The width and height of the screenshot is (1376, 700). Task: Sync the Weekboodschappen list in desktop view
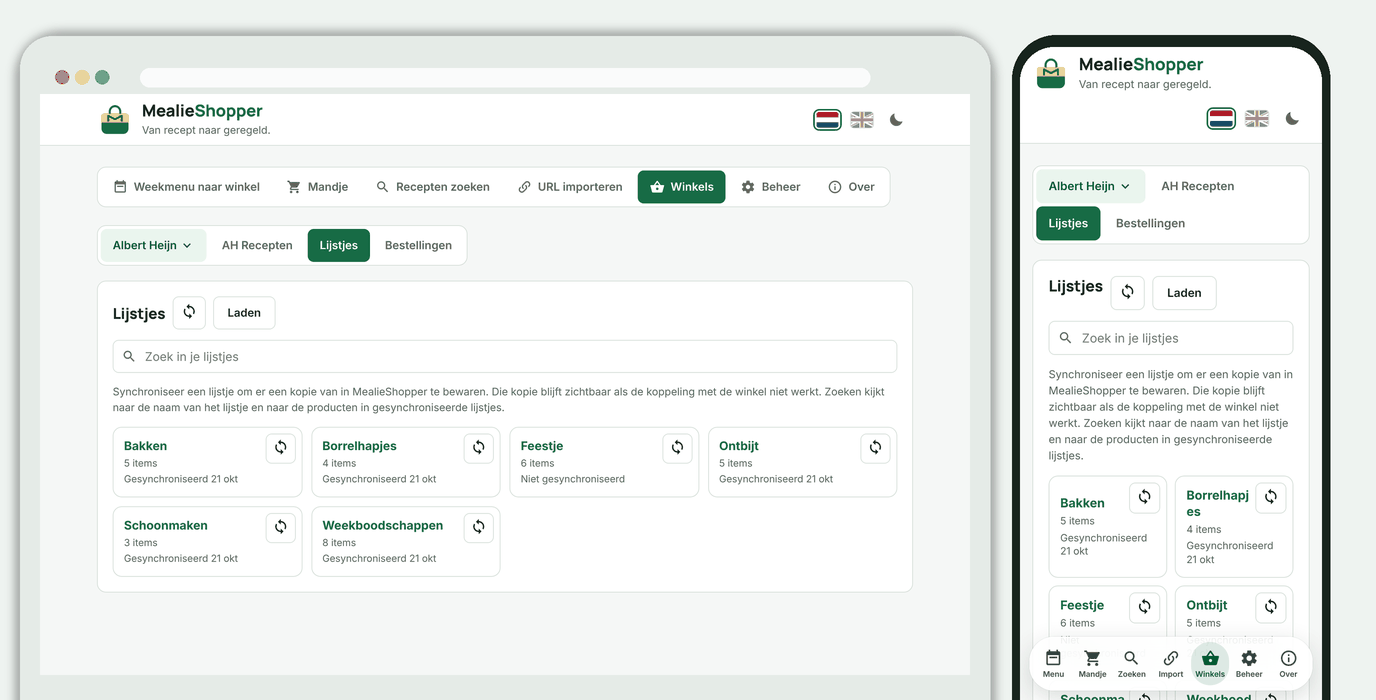(x=479, y=527)
